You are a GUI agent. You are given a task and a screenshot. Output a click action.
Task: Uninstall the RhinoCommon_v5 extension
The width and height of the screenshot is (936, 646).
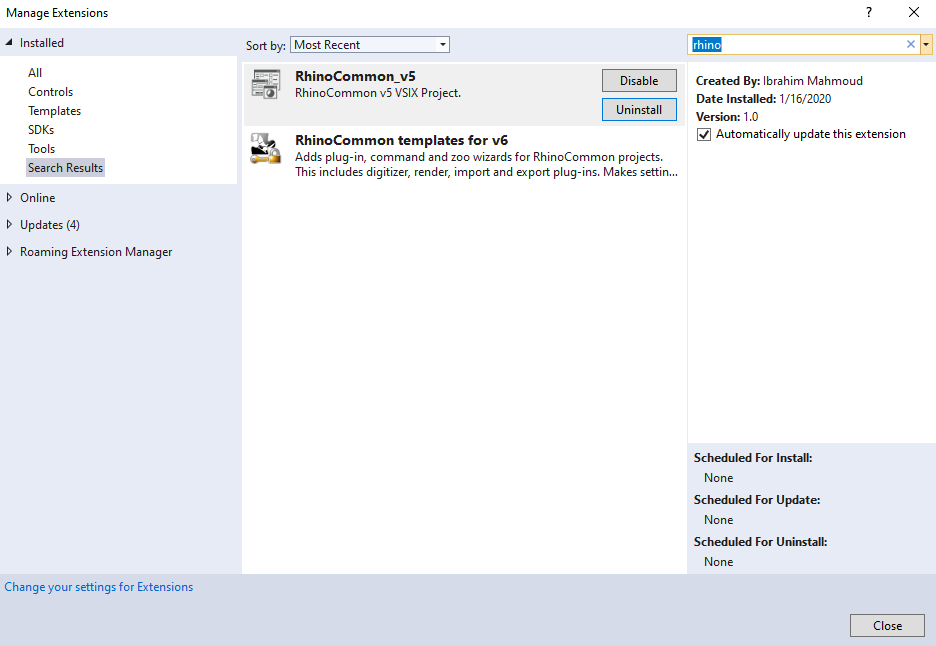[x=639, y=109]
